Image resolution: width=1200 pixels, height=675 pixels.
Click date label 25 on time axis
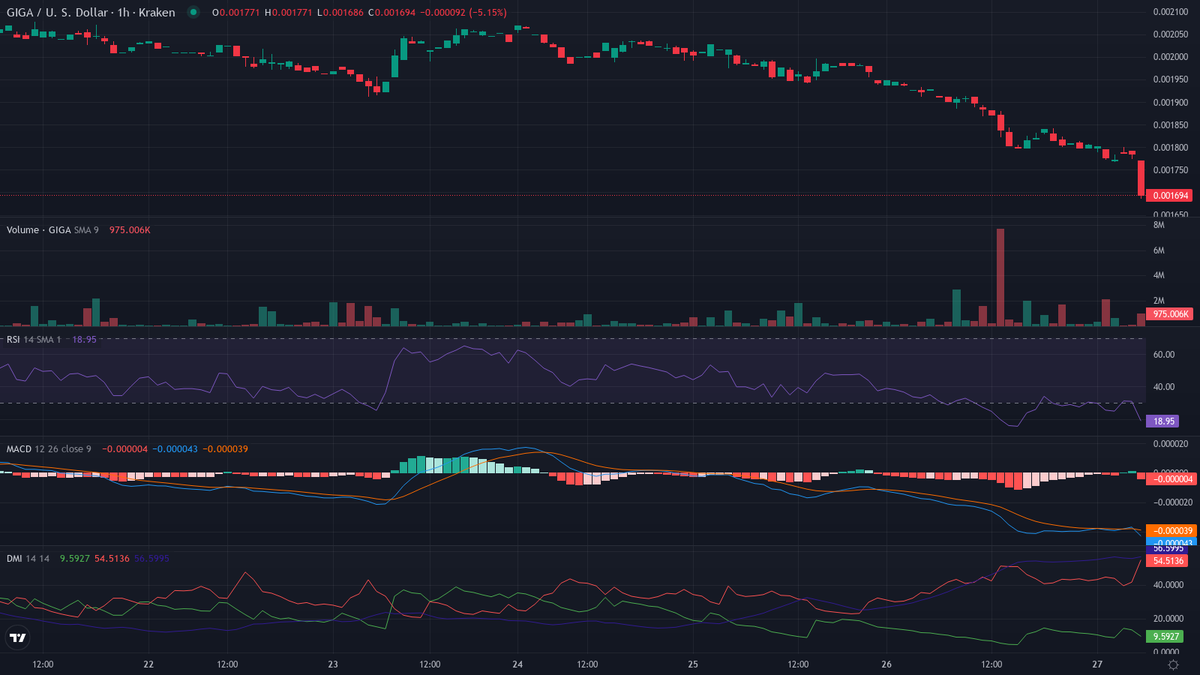(693, 664)
